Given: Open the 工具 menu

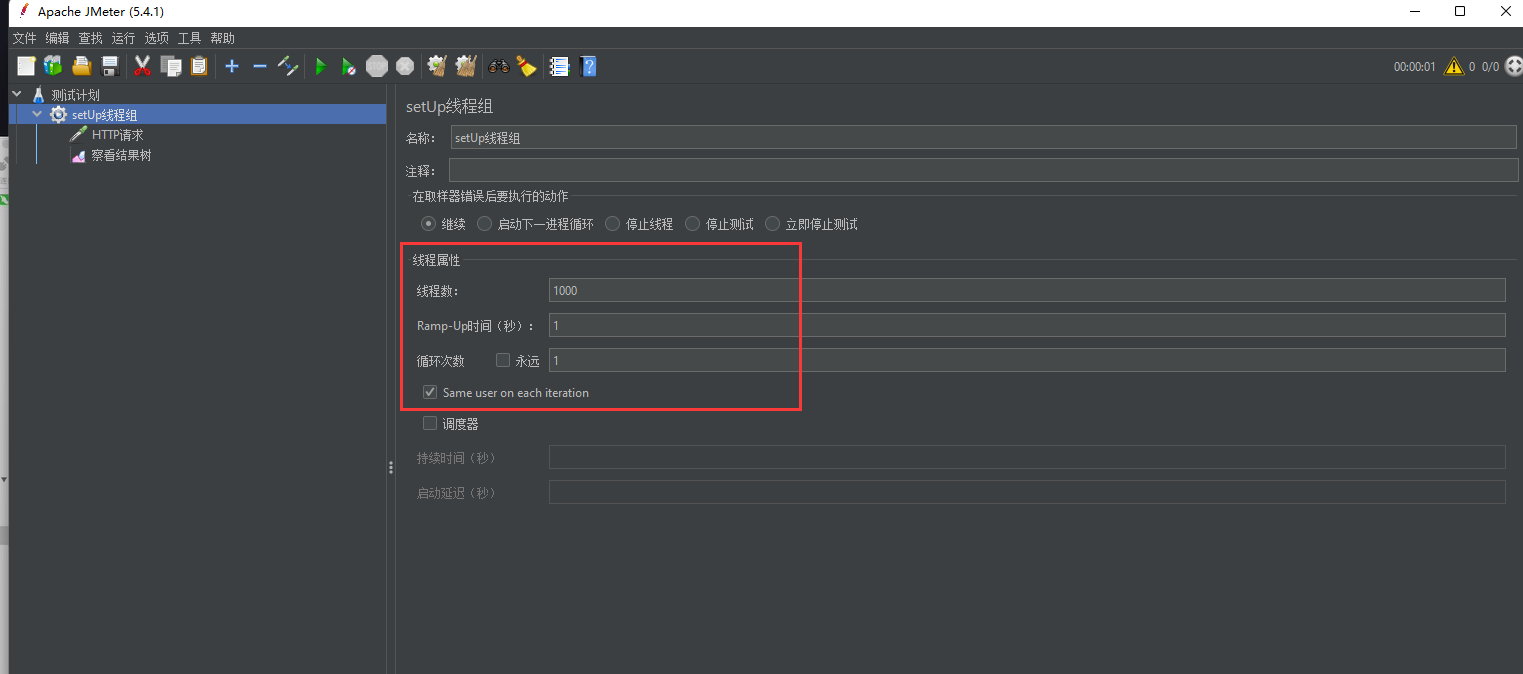Looking at the screenshot, I should 189,38.
